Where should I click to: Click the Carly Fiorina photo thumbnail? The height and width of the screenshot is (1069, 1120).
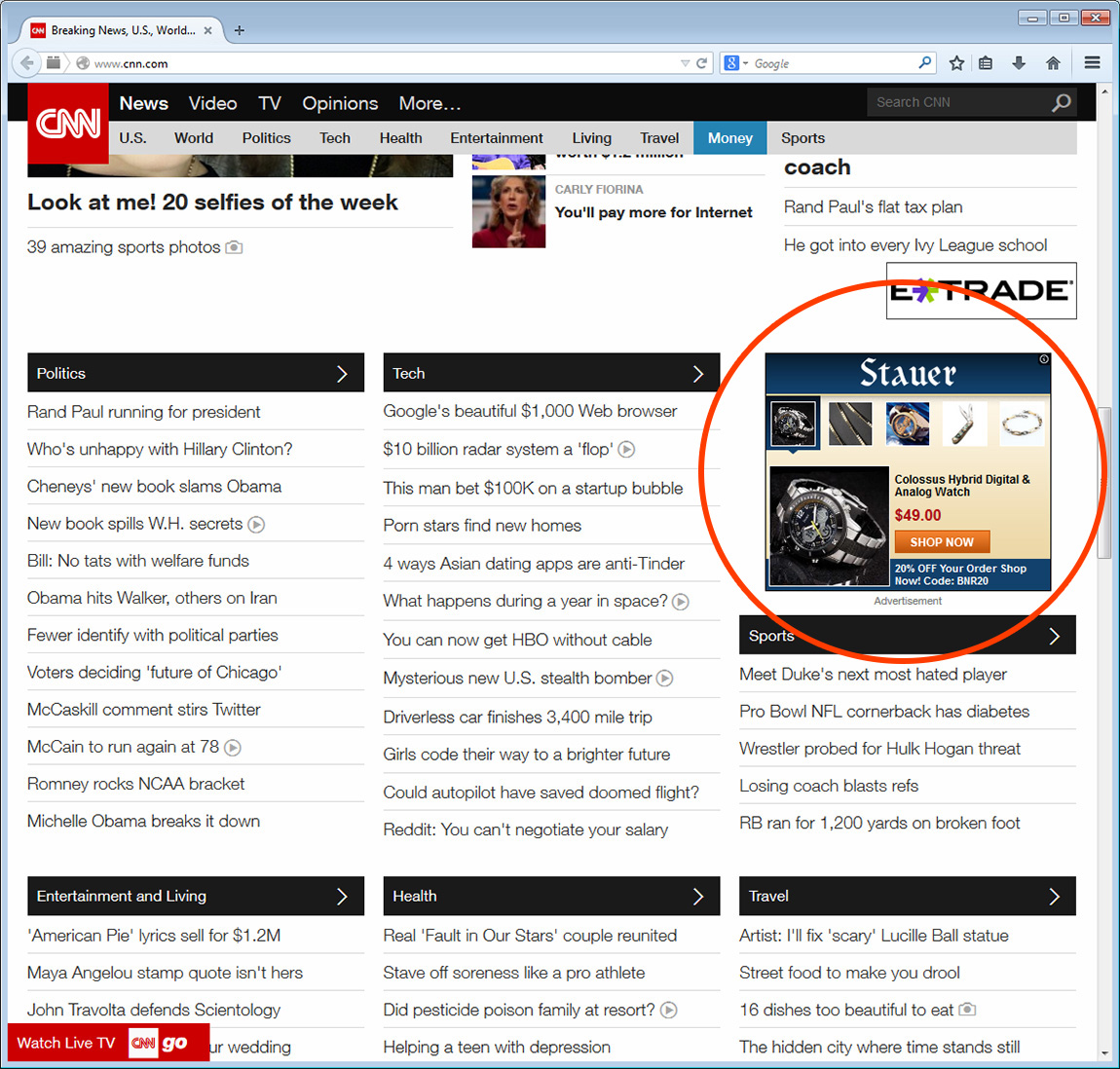[508, 212]
